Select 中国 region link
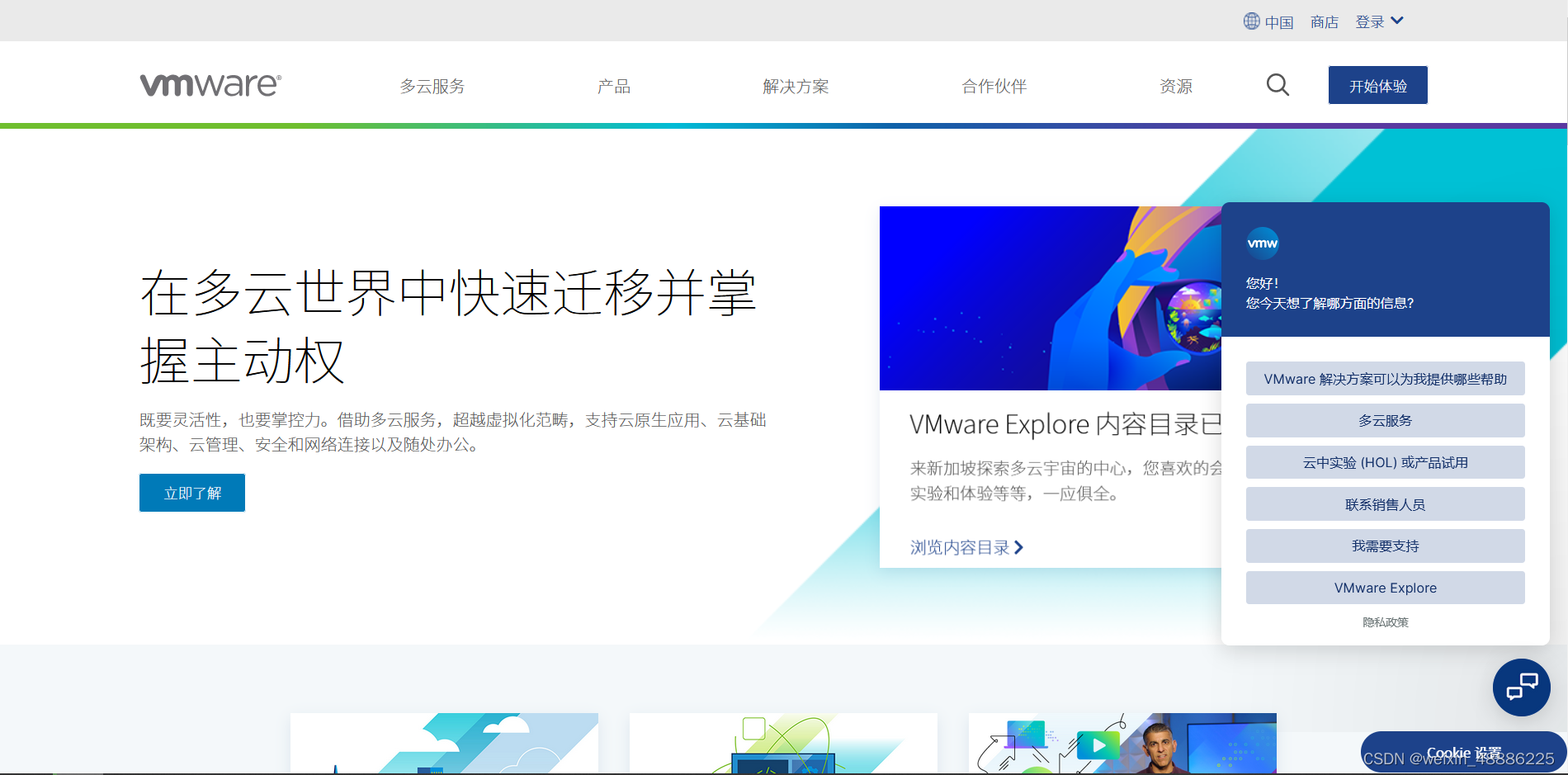Screen dimensions: 1568x775 (1279, 22)
